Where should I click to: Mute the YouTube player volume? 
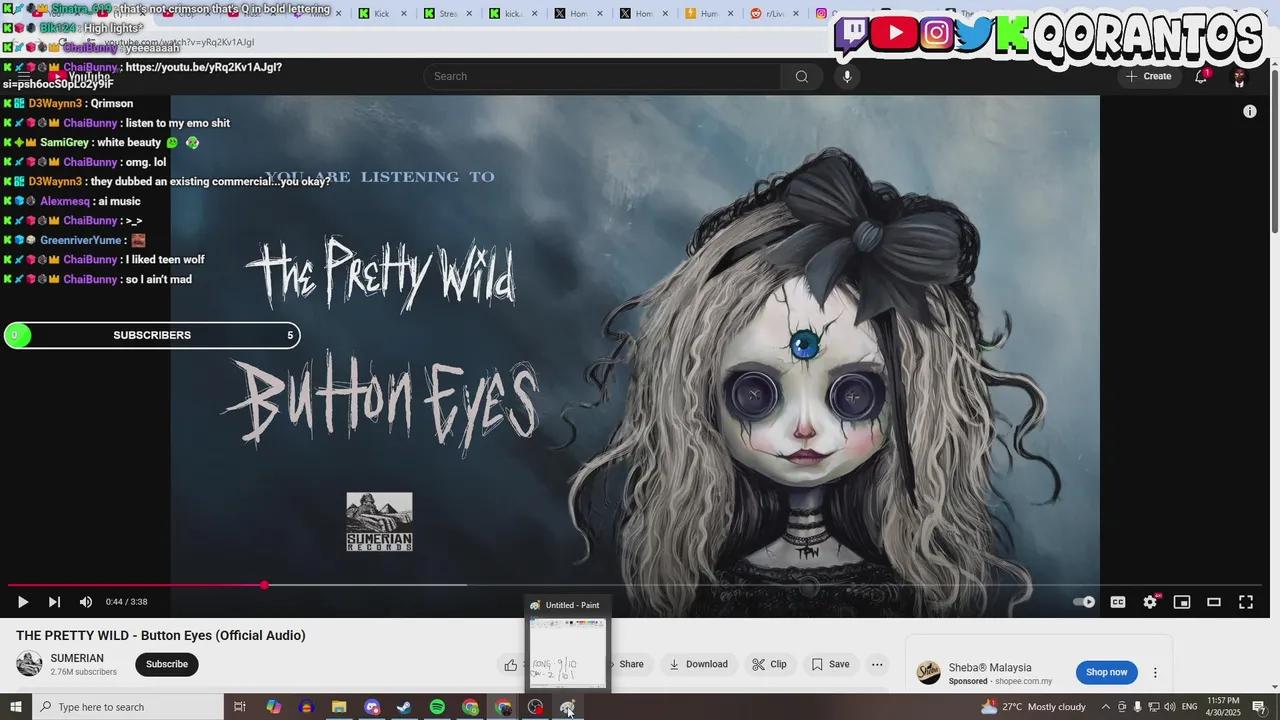click(x=86, y=602)
